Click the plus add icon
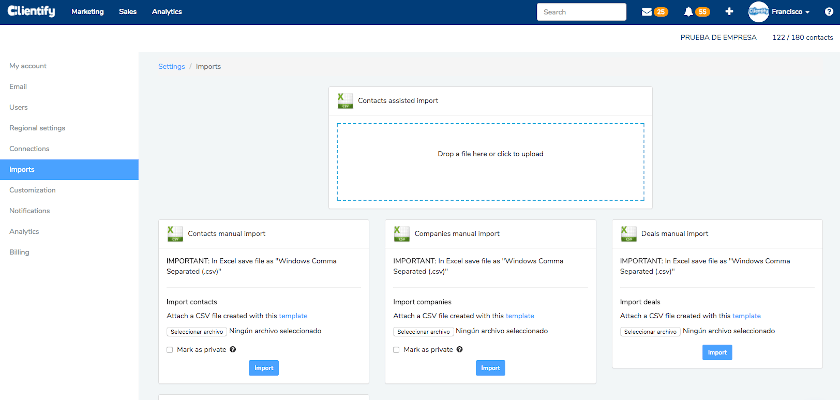Screen dimensions: 840x400 729,12
